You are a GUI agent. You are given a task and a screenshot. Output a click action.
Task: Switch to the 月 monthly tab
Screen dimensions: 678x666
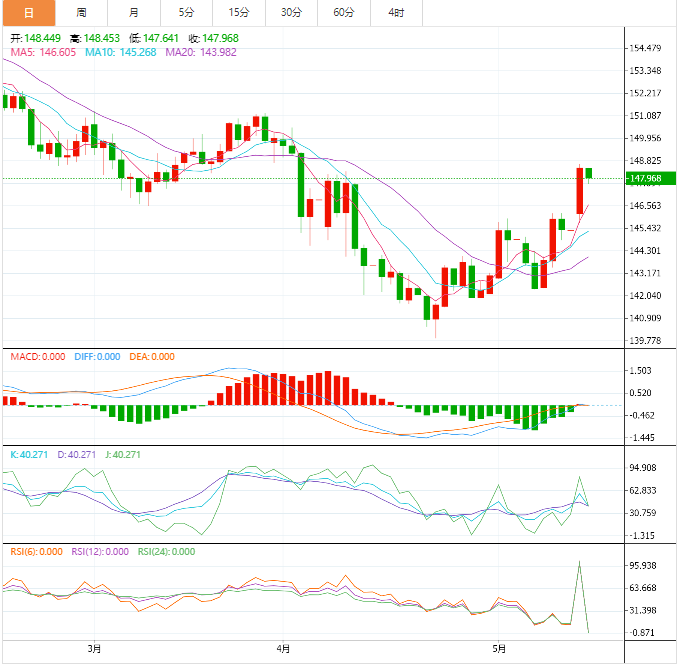[134, 13]
